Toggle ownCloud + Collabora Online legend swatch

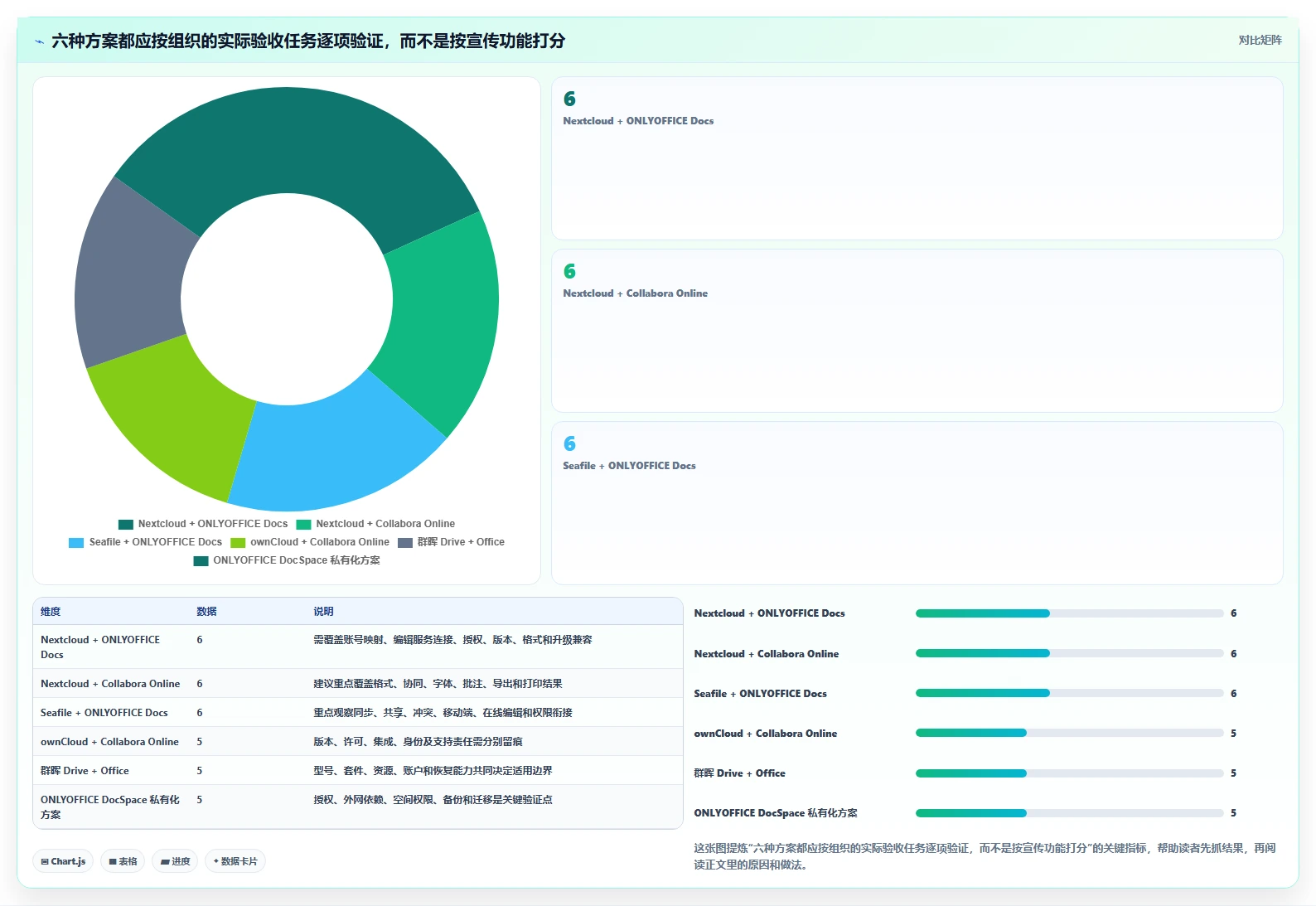tap(238, 542)
